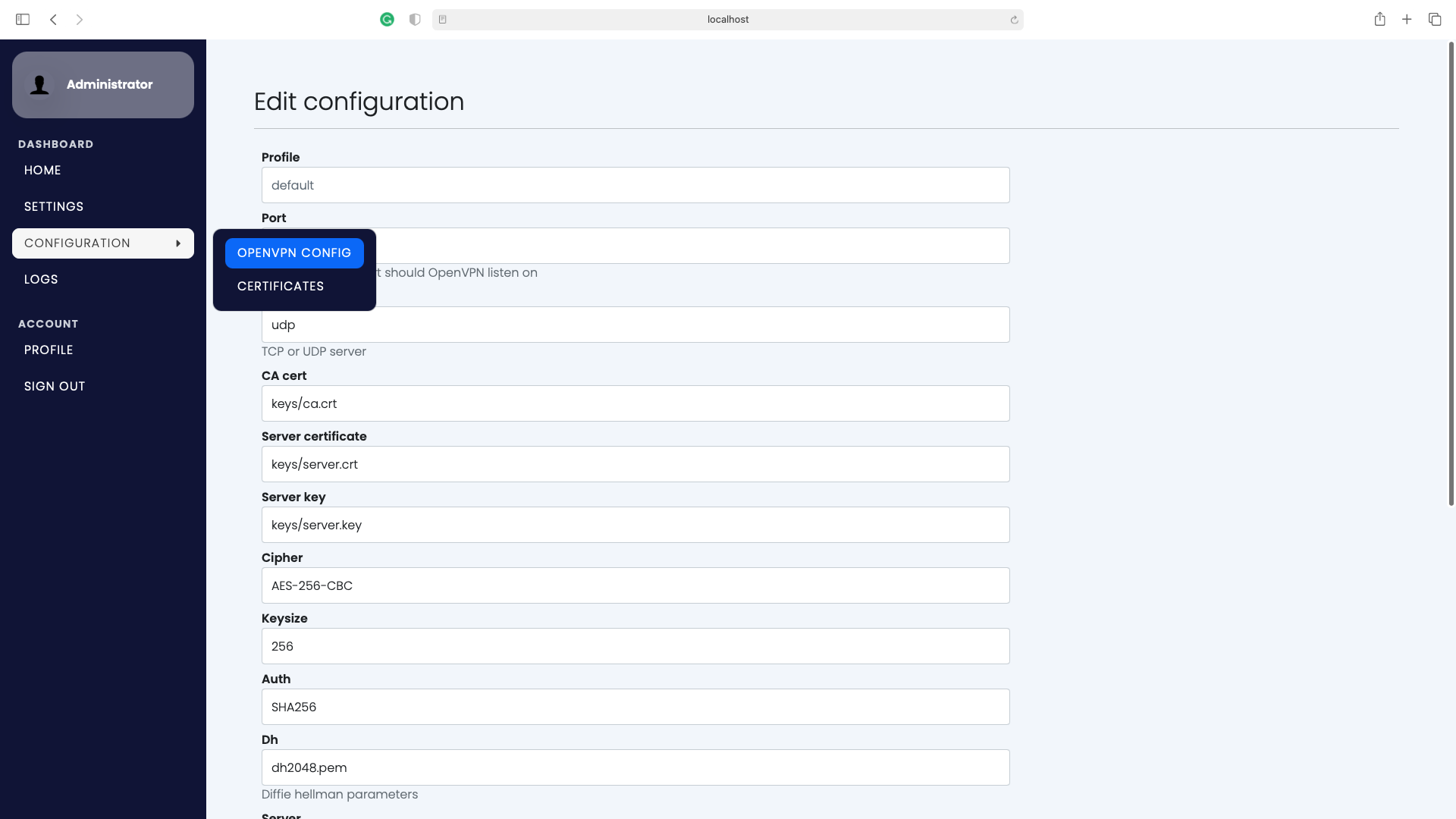Click the privacy shield icon

pos(415,20)
